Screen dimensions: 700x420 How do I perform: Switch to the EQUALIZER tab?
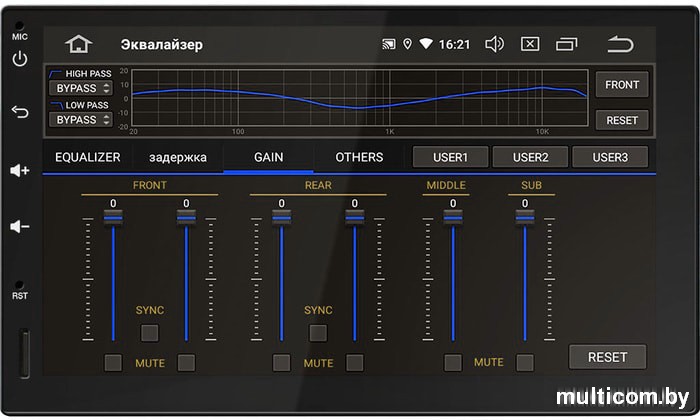(88, 158)
